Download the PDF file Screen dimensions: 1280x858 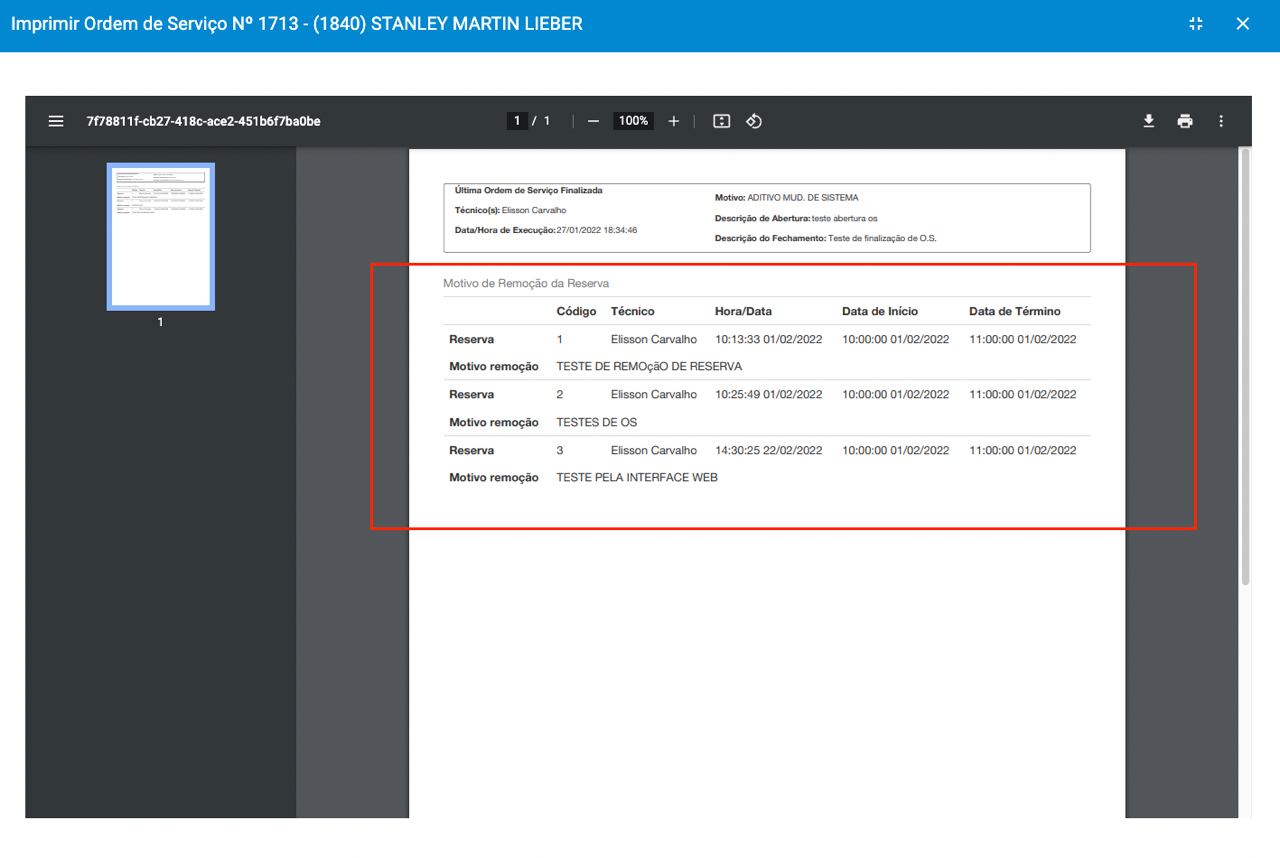point(1149,121)
